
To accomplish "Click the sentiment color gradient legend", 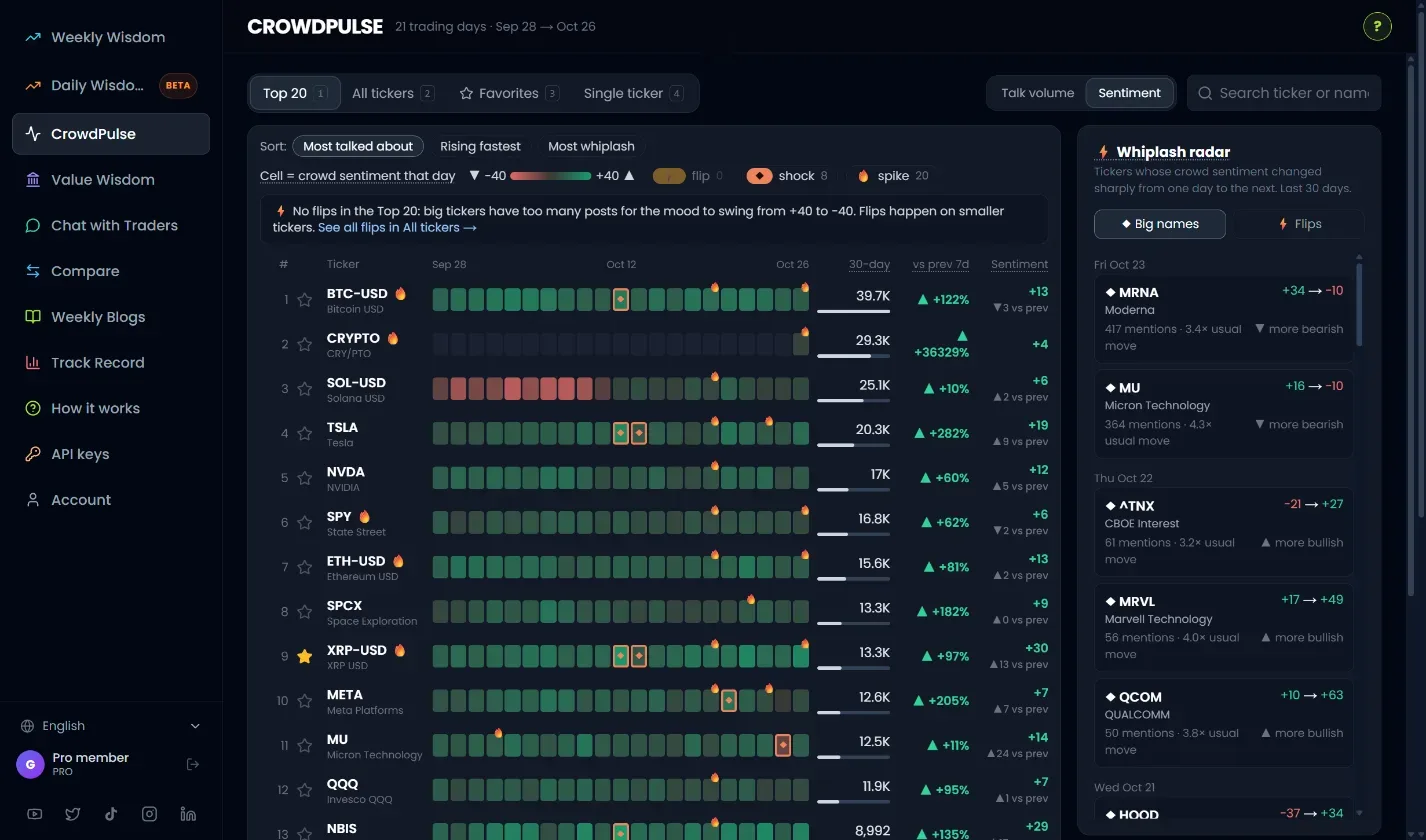I will pos(550,176).
